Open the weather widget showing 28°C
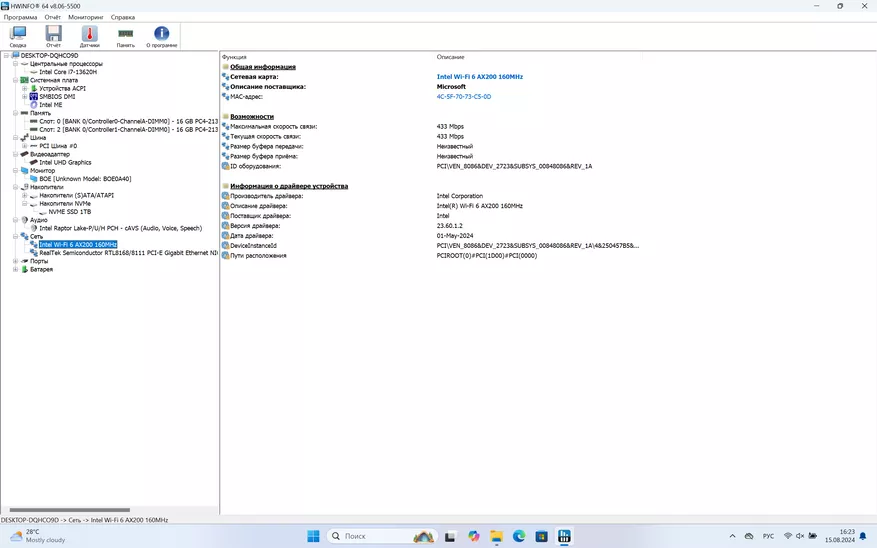The height and width of the screenshot is (548, 877). 38,536
